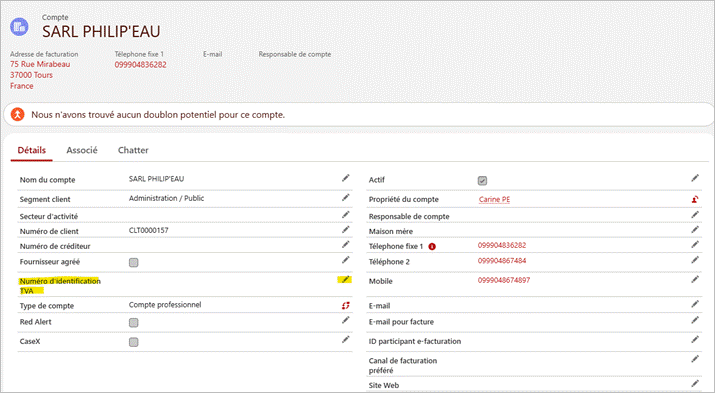Open account owner Carine PE link
Screen dimensions: 715x393
(494, 199)
